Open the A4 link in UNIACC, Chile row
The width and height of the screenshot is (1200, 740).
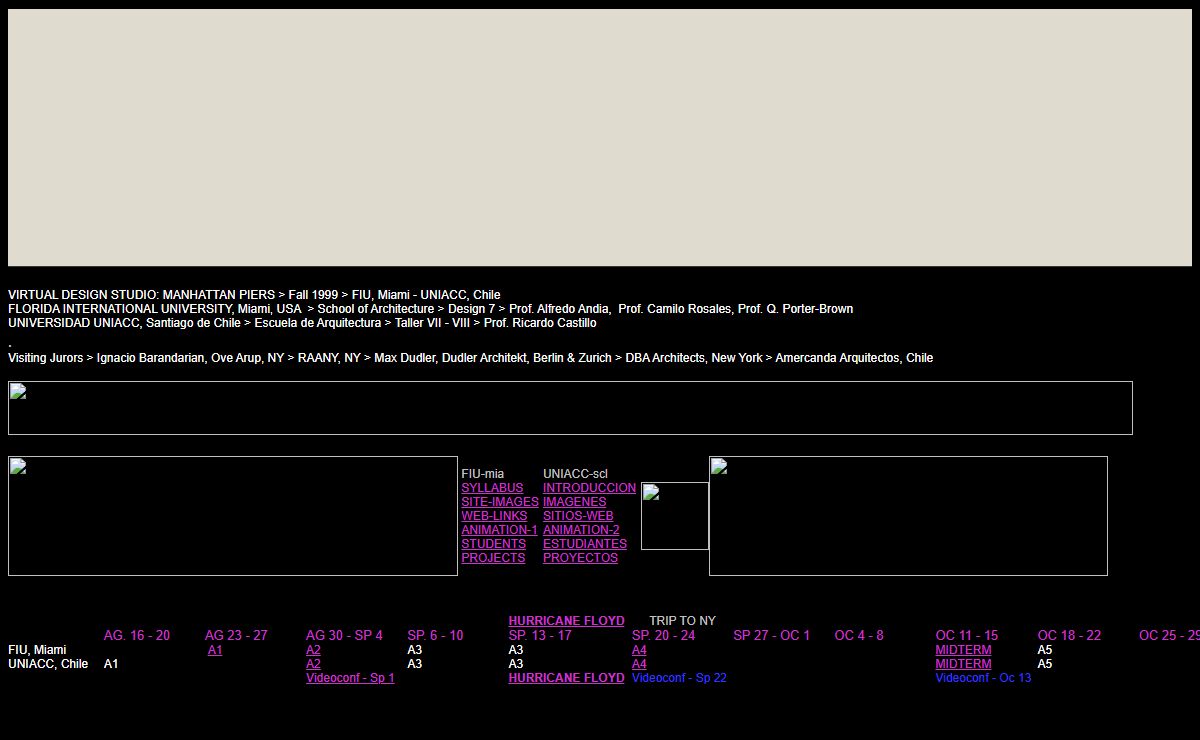tap(639, 664)
